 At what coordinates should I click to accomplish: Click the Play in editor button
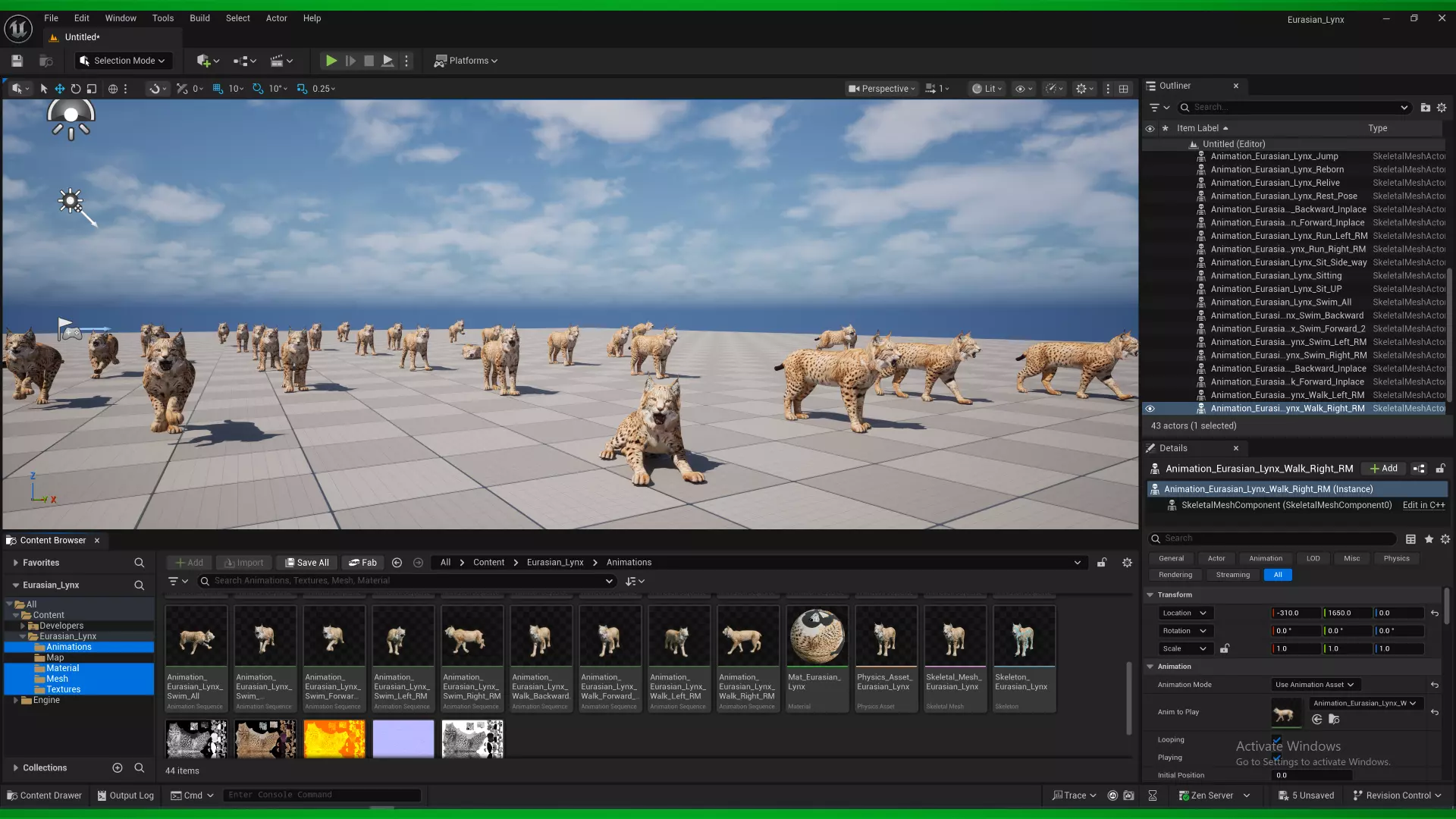point(331,61)
